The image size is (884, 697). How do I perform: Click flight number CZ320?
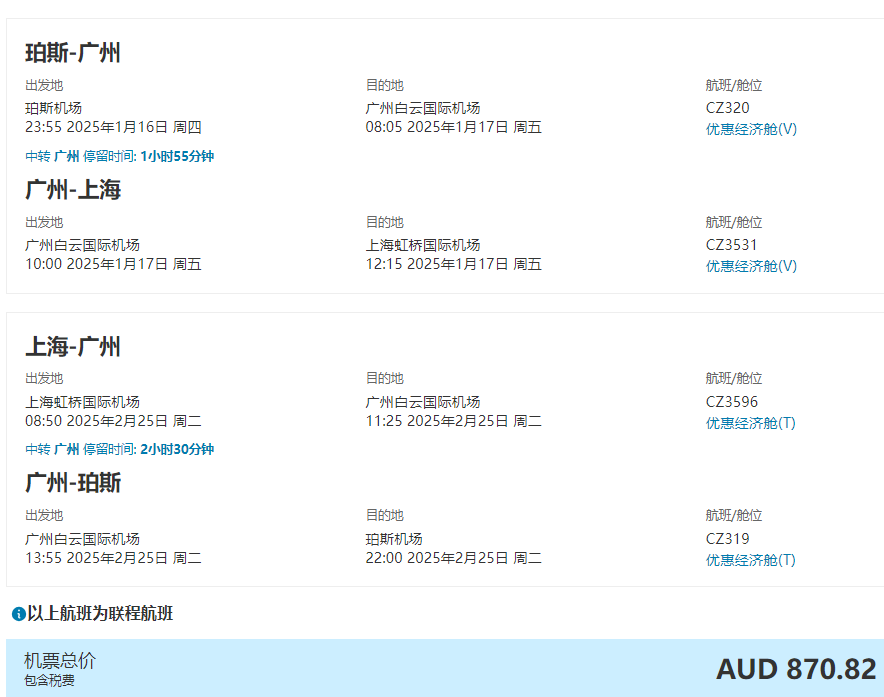[727, 108]
